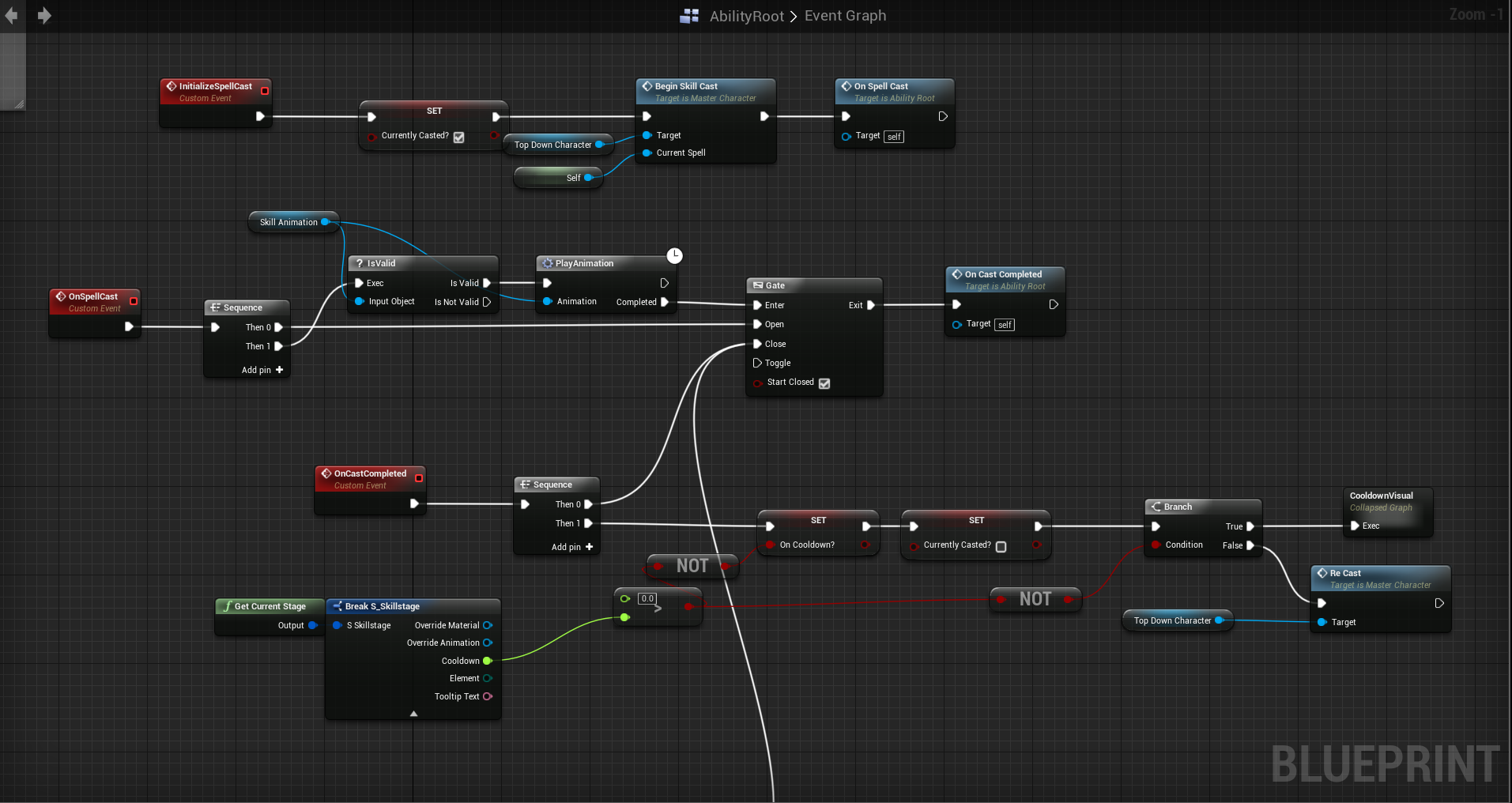
Task: Click the back navigation arrow
Action: (x=11, y=16)
